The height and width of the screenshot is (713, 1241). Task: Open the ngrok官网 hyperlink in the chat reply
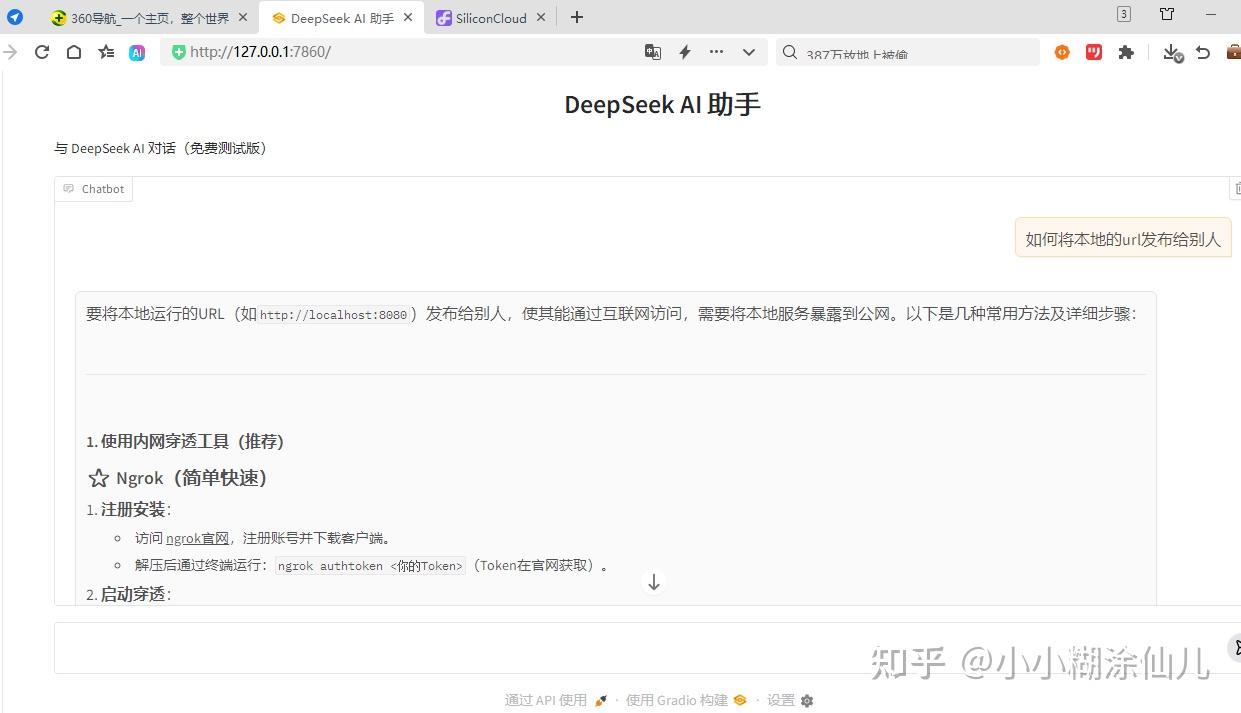(196, 537)
